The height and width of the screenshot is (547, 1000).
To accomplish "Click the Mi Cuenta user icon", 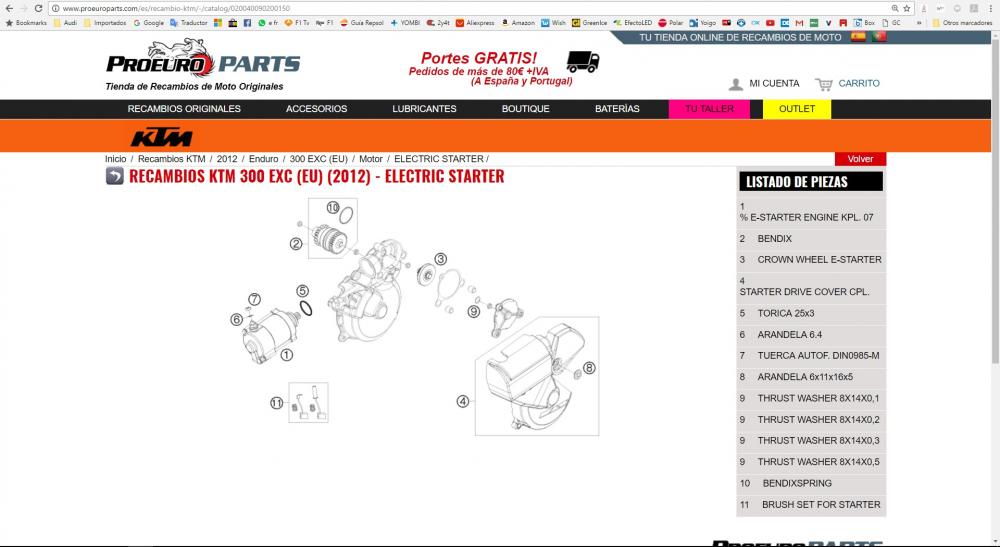I will tap(736, 84).
